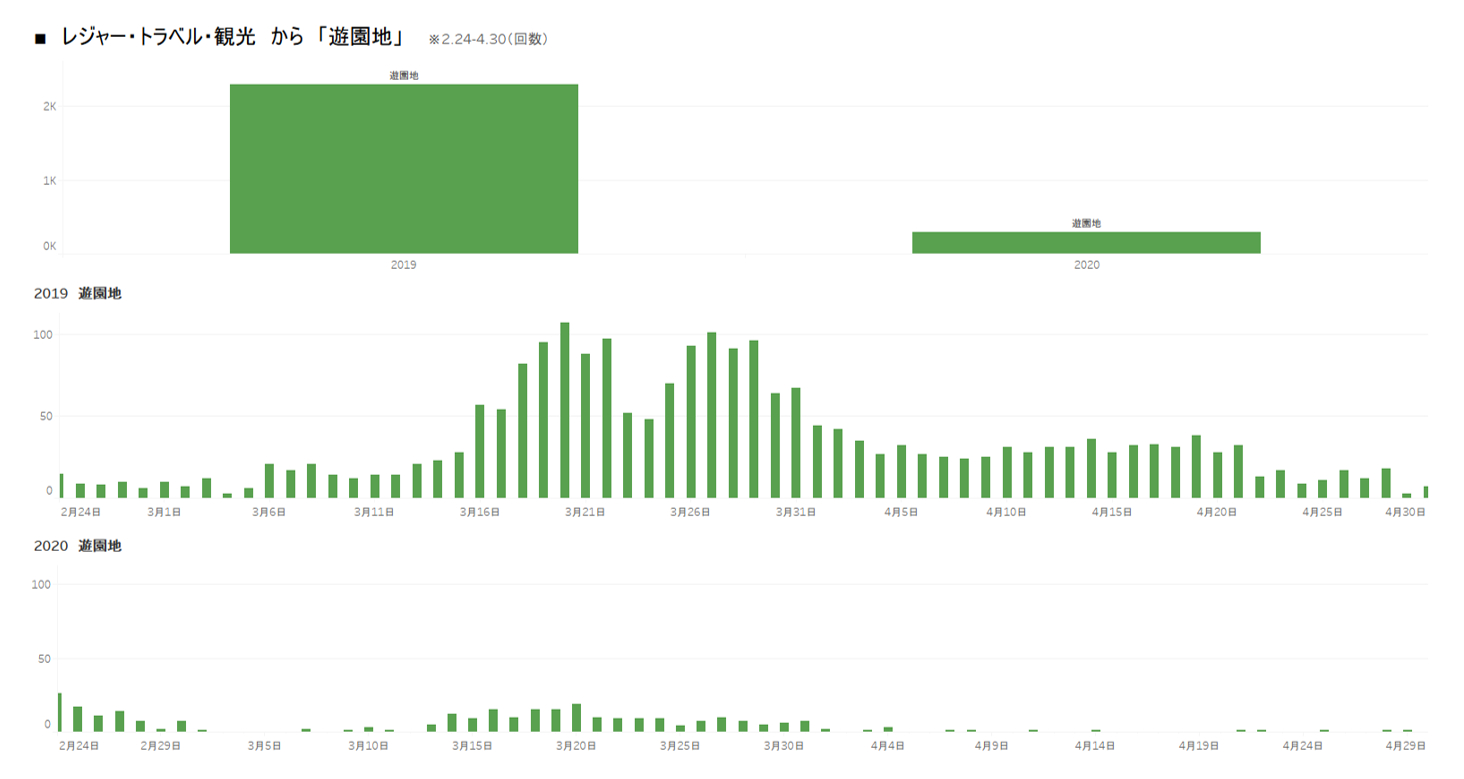
Task: Select the 遊園地 label above the 2020 bar
Action: pyautogui.click(x=1086, y=223)
